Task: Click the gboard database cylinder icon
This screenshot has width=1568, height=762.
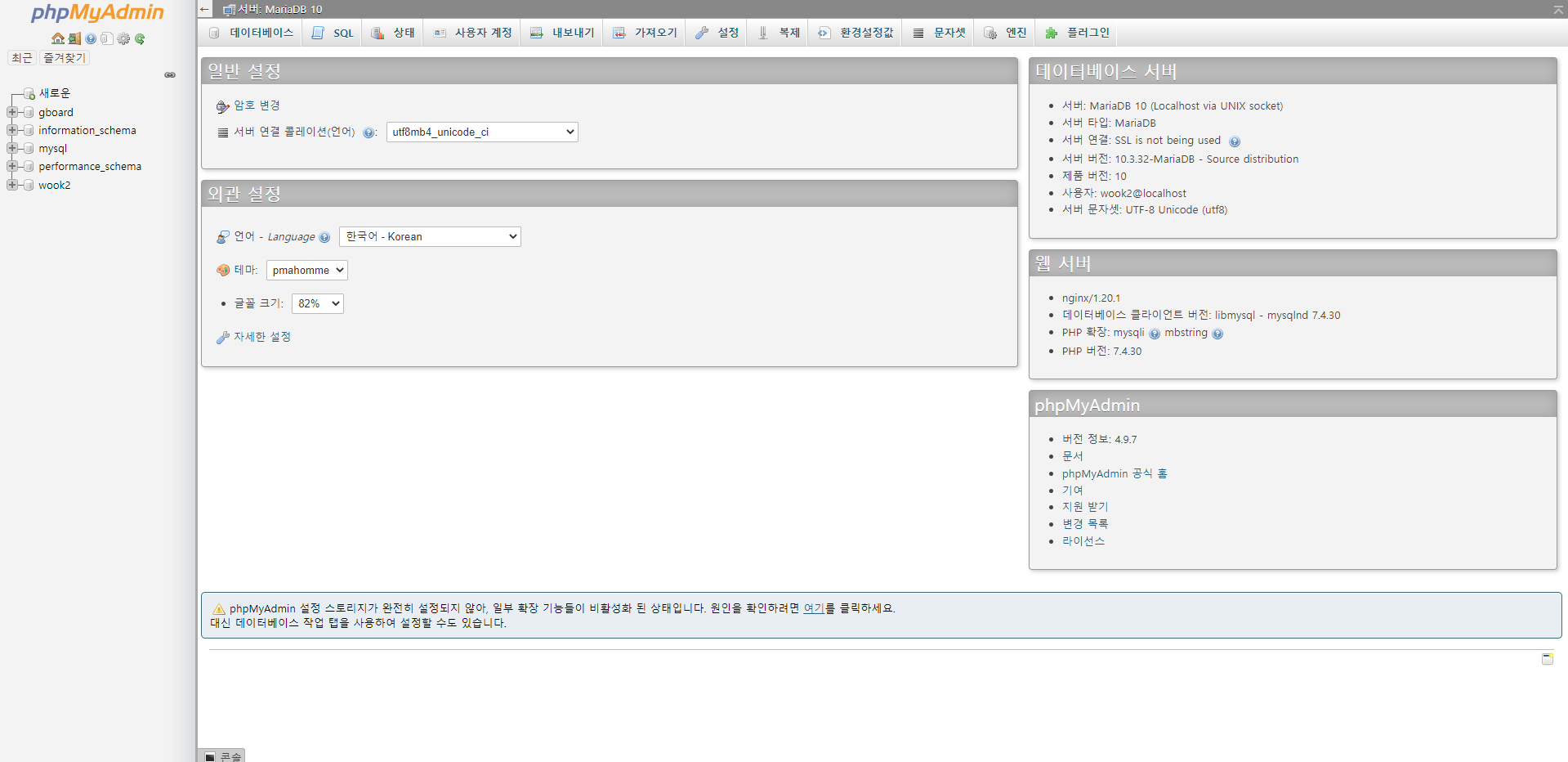Action: pos(29,112)
